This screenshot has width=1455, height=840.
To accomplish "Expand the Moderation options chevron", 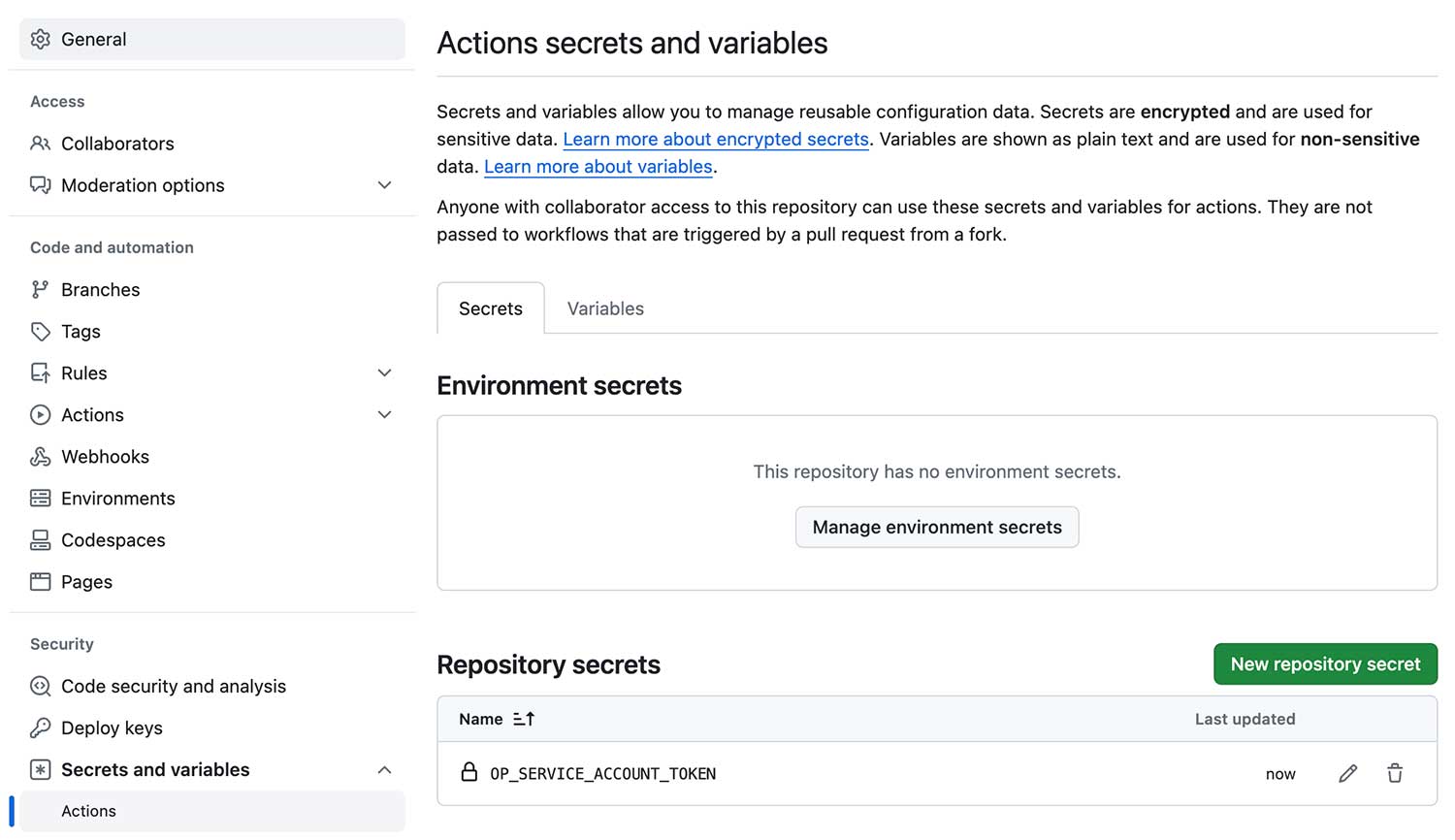I will pos(384,185).
